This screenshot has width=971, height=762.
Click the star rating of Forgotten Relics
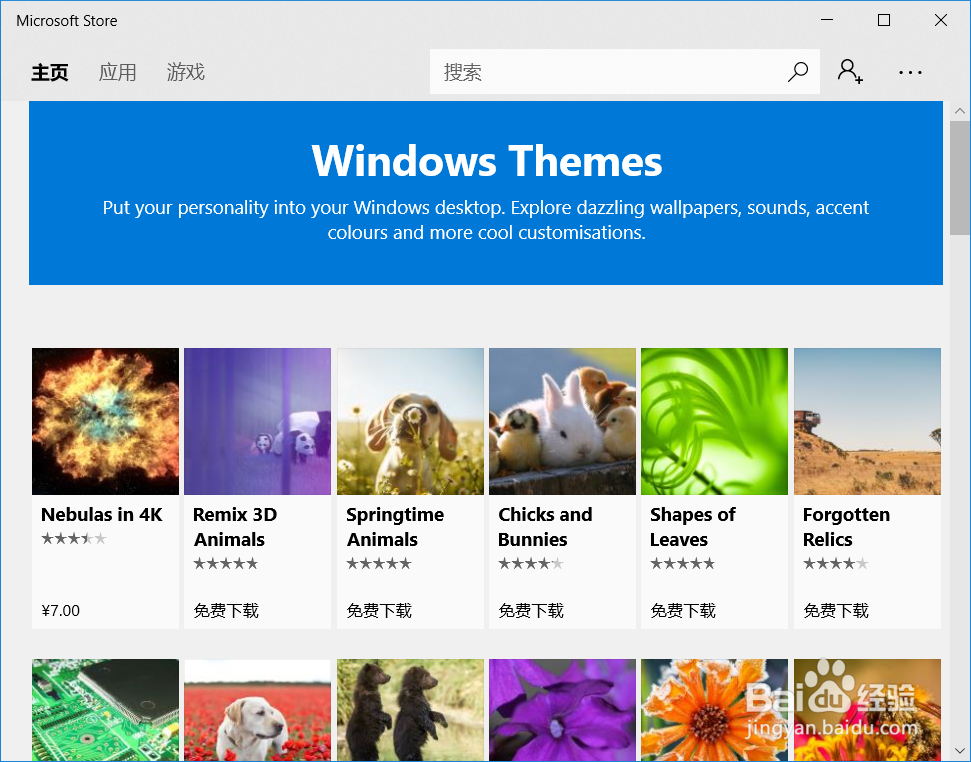coord(835,563)
